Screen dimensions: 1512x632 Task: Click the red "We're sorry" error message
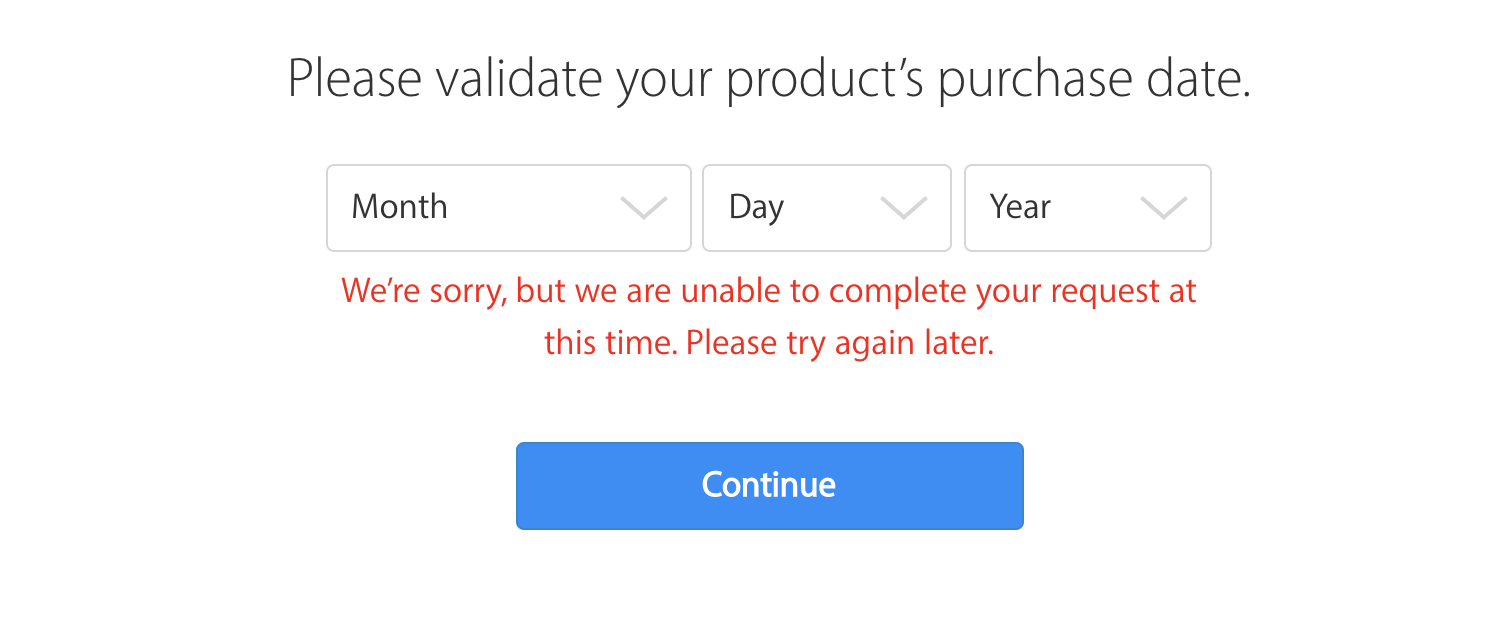point(768,291)
